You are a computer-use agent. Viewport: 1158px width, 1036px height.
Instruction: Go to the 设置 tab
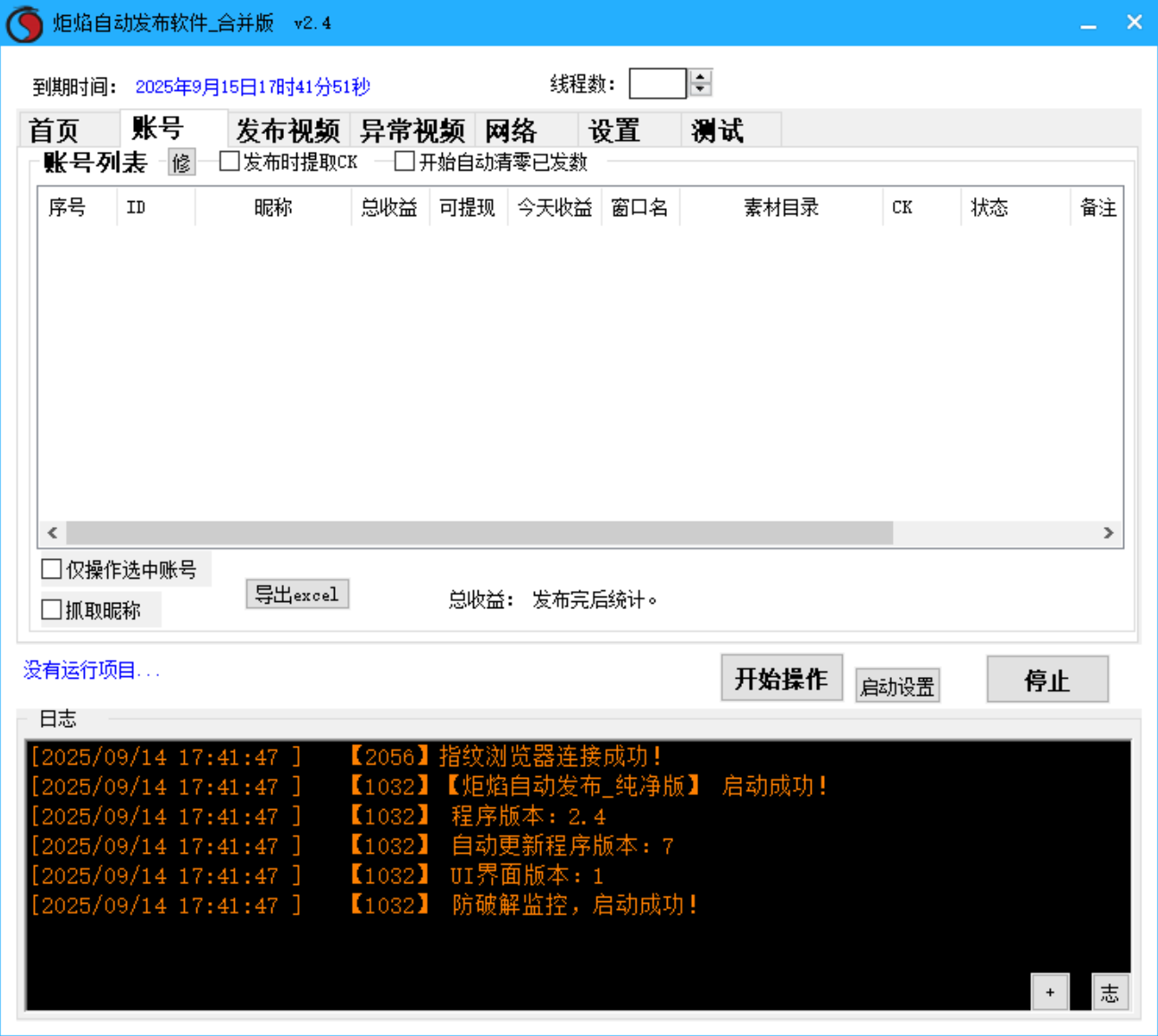pos(614,130)
